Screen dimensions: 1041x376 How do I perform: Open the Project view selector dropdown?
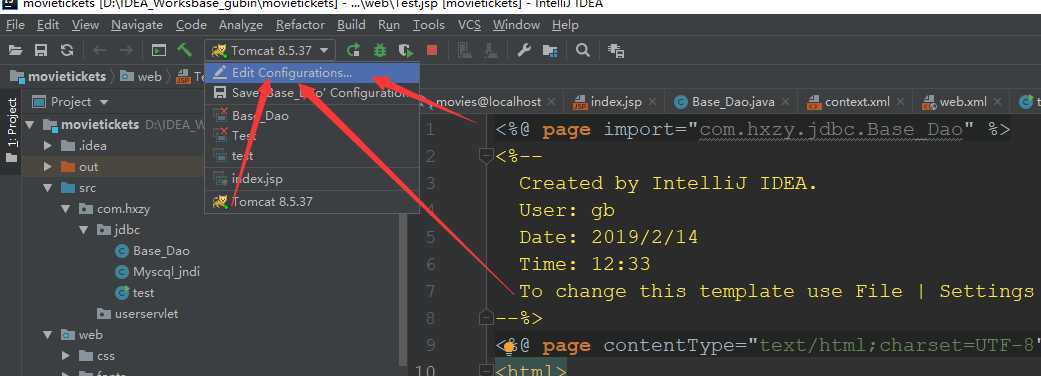tap(71, 102)
